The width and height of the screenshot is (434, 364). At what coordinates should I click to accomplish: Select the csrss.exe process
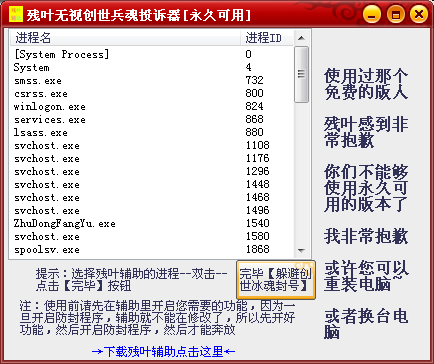click(x=152, y=93)
